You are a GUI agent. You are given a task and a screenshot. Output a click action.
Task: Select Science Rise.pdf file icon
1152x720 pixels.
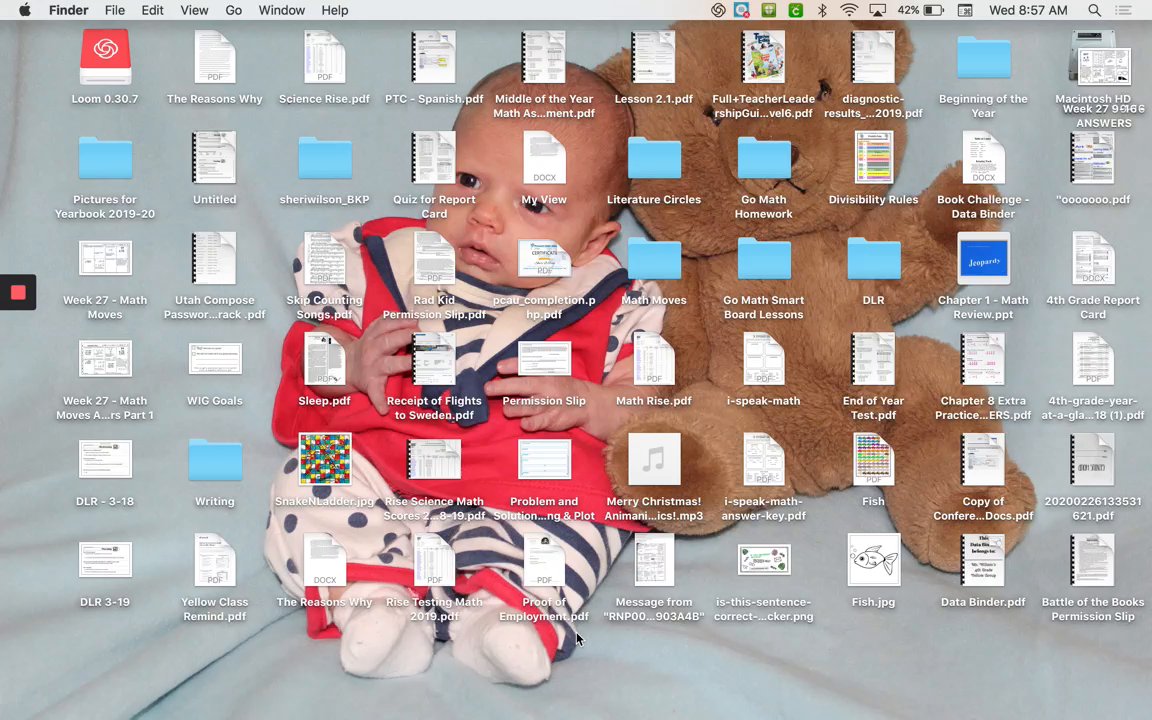tap(324, 57)
